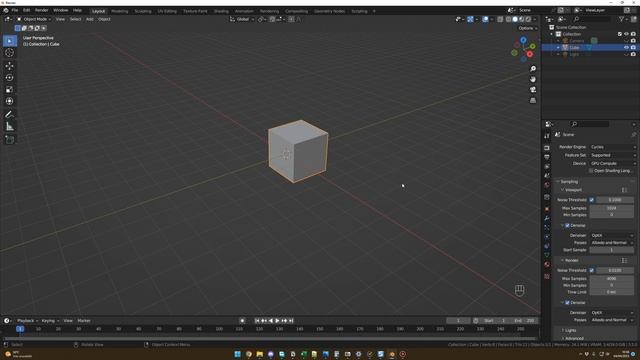
Task: Toggle Render Noise Threshold checkbox
Action: tap(592, 270)
